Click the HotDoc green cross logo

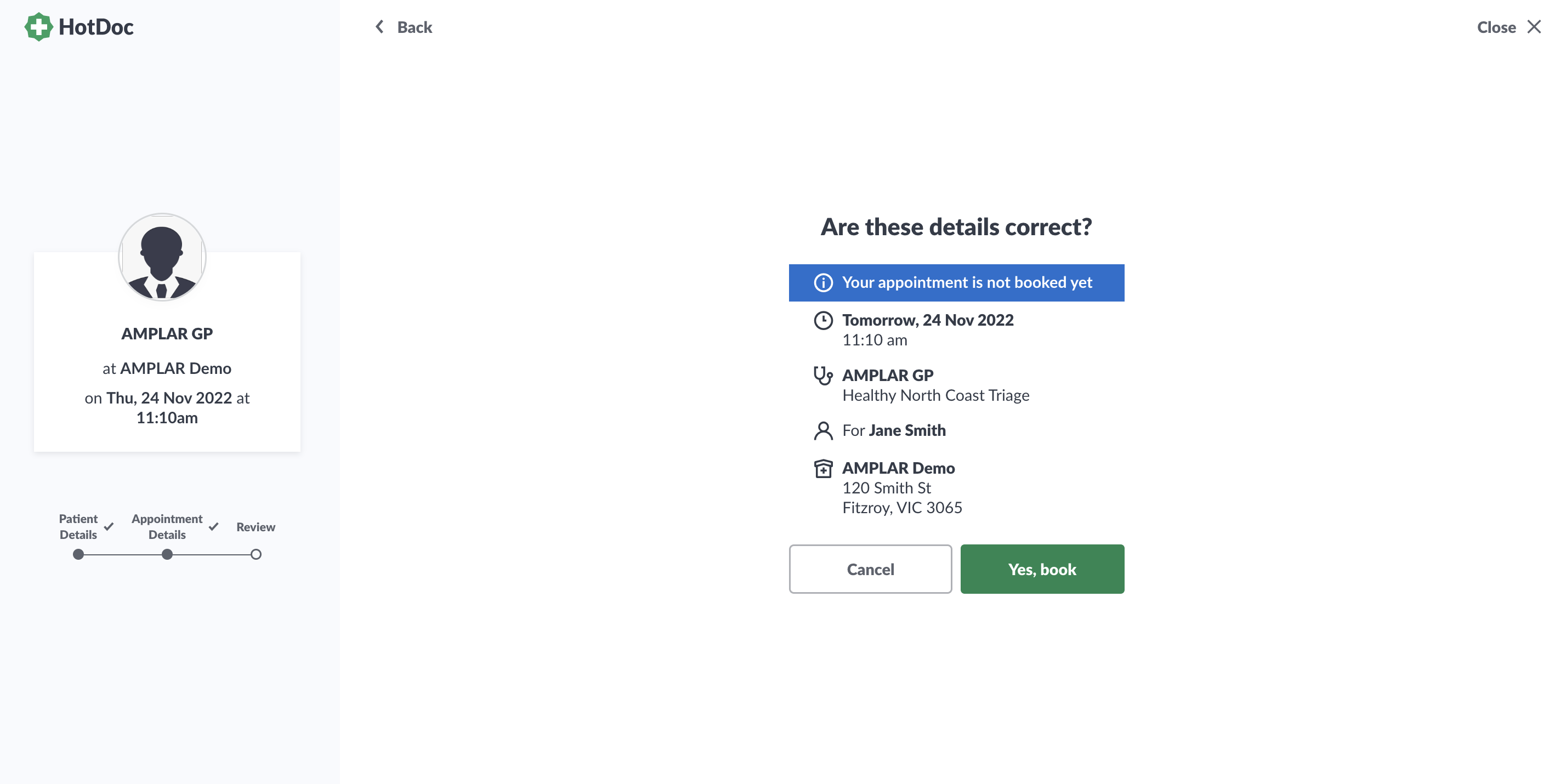pyautogui.click(x=38, y=27)
